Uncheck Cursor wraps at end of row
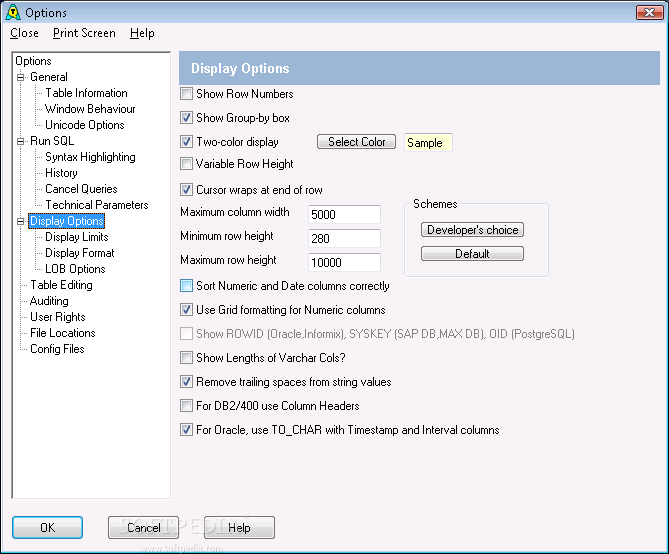 (186, 190)
